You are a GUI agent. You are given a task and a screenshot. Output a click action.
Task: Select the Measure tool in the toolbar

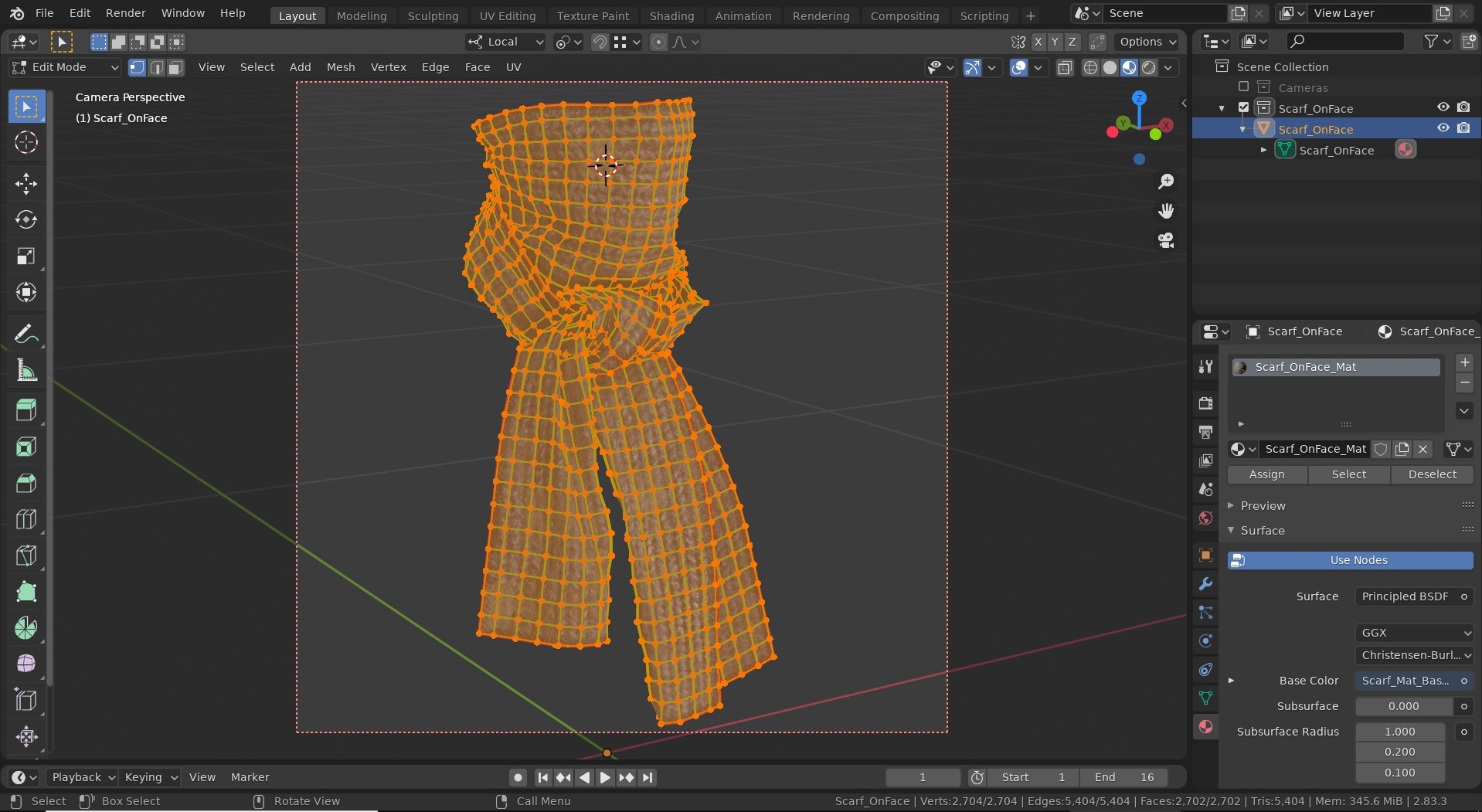(x=25, y=371)
